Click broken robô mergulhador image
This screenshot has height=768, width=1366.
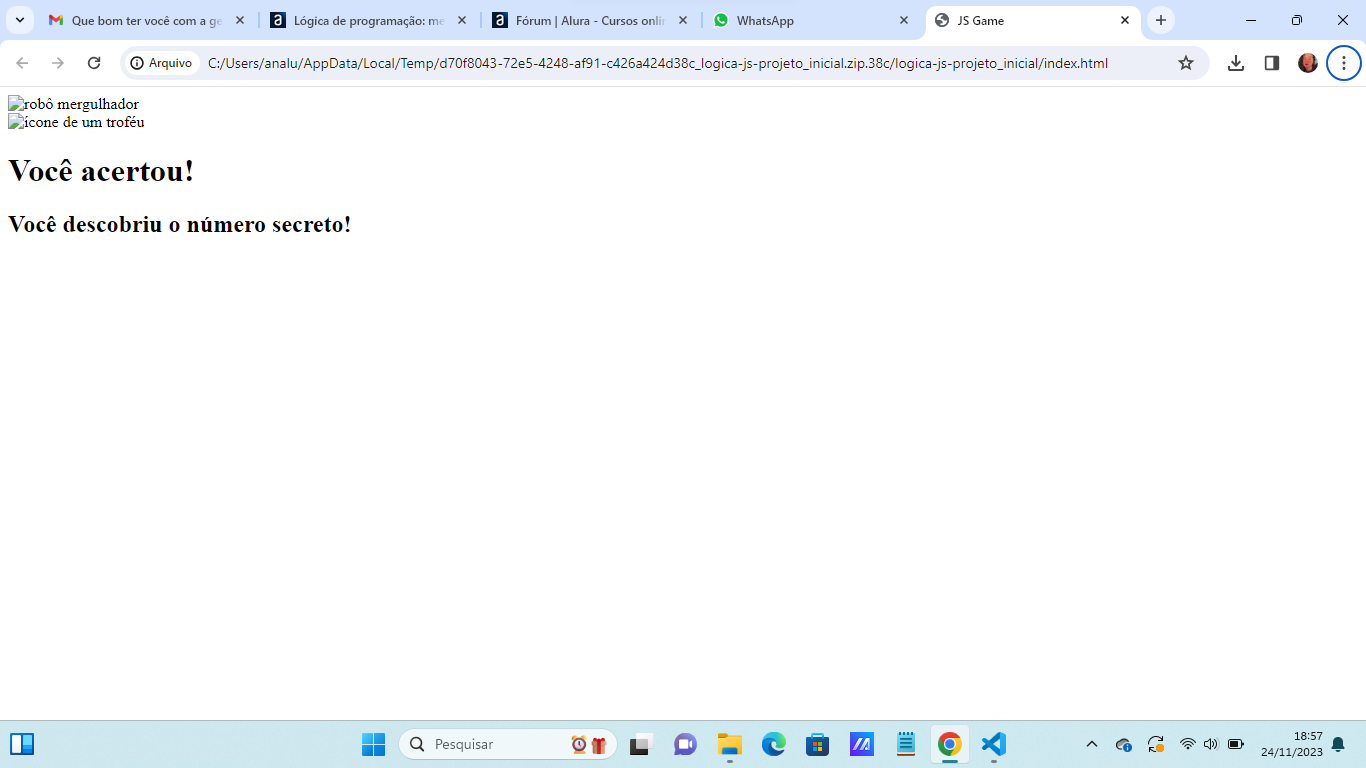pyautogui.click(x=74, y=104)
